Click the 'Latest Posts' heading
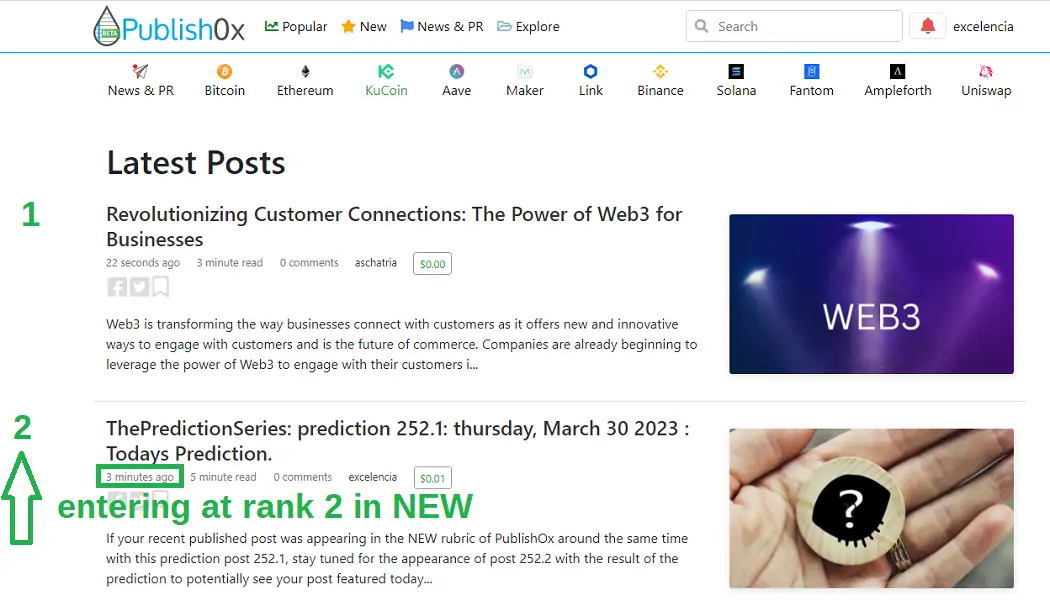Viewport: 1050px width, 611px height. coord(196,163)
